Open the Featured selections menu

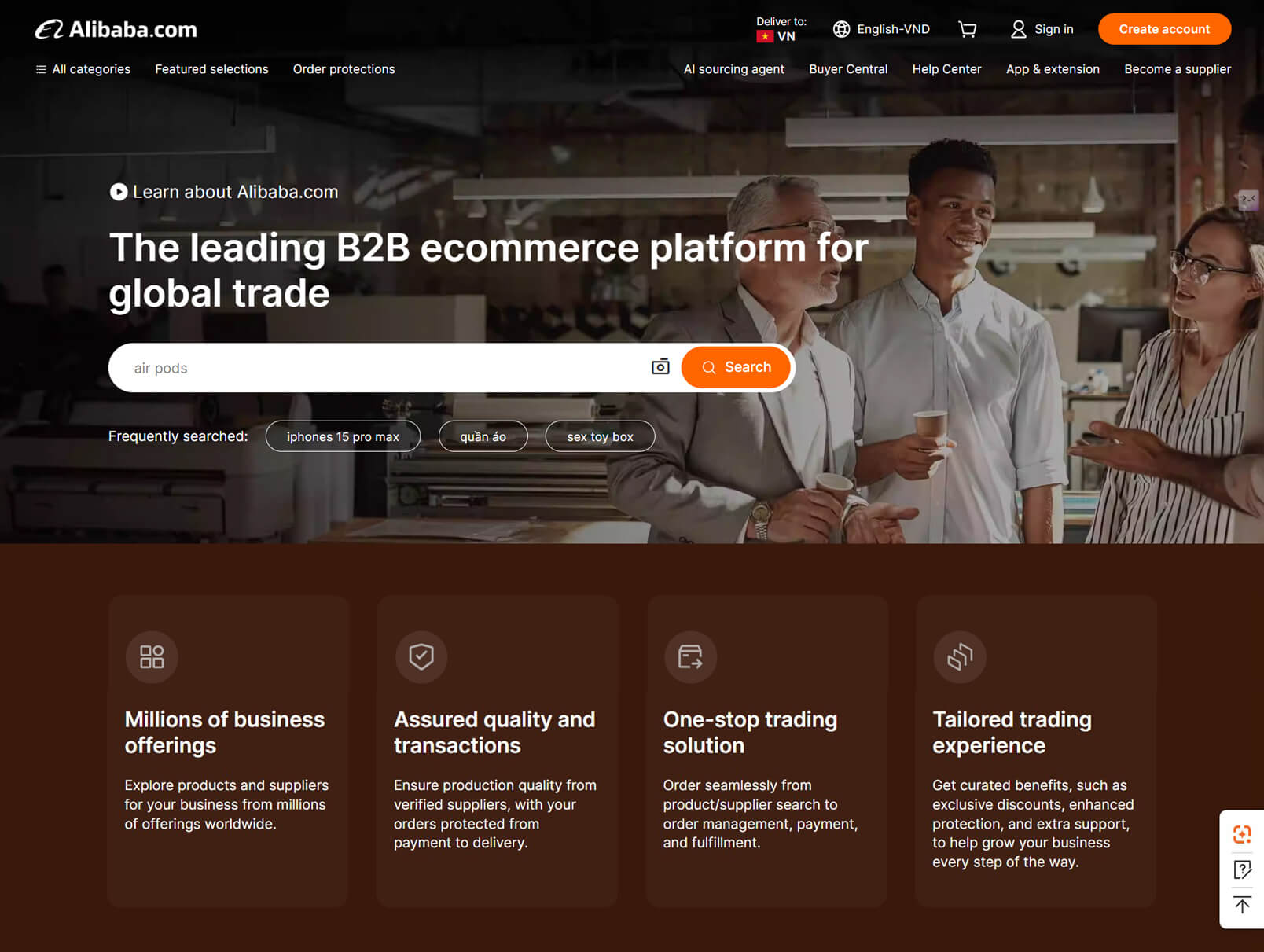[211, 69]
